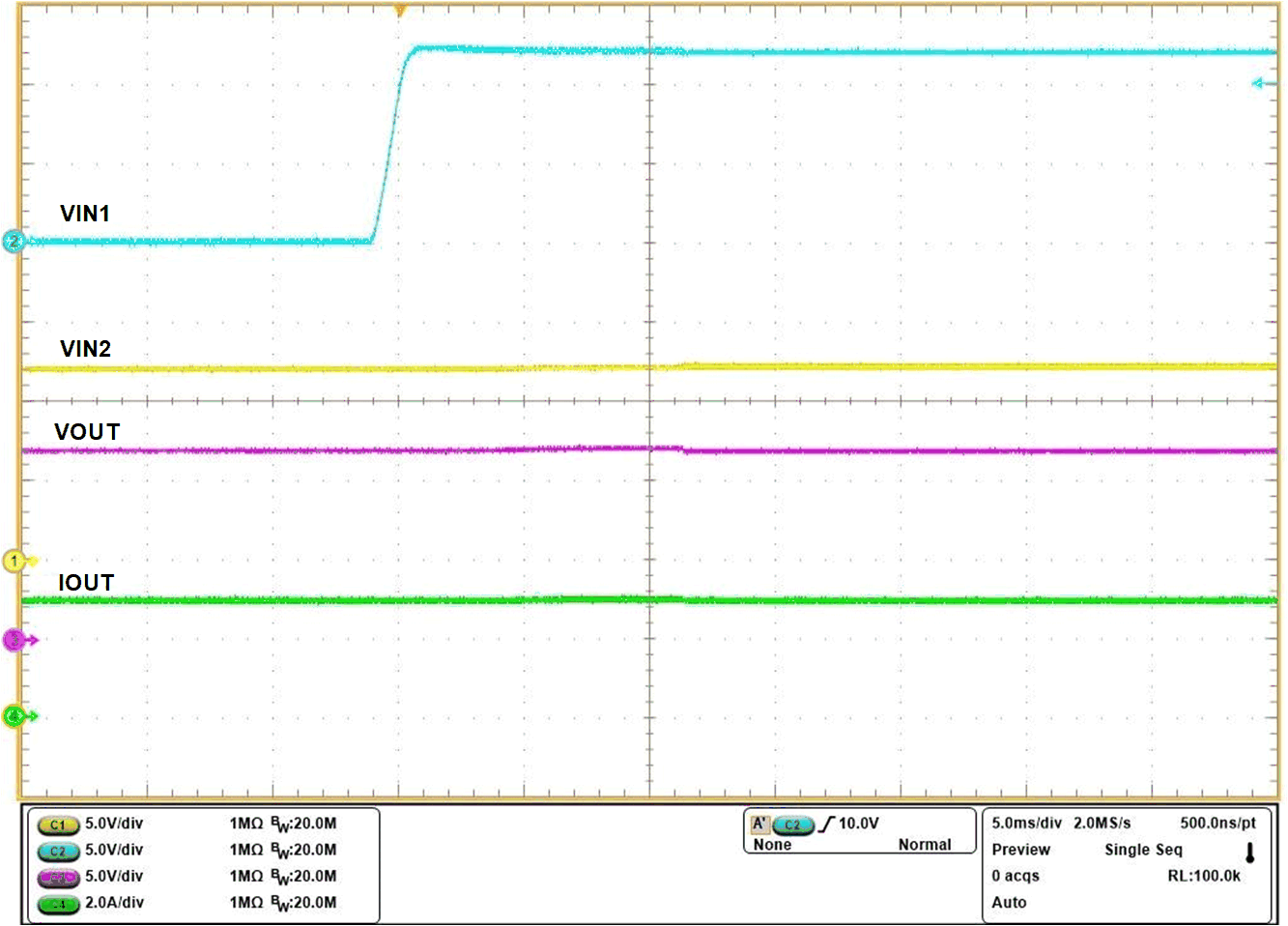This screenshot has width=1288, height=926.
Task: Open the C3 channel settings badge
Action: click(x=58, y=877)
